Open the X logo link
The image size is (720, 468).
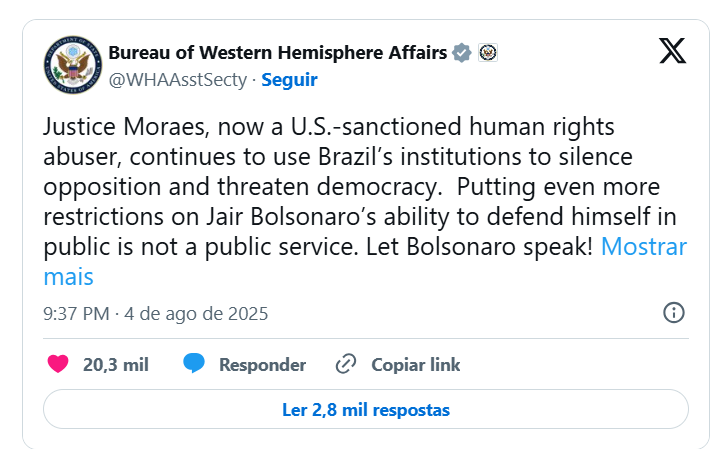tap(672, 51)
